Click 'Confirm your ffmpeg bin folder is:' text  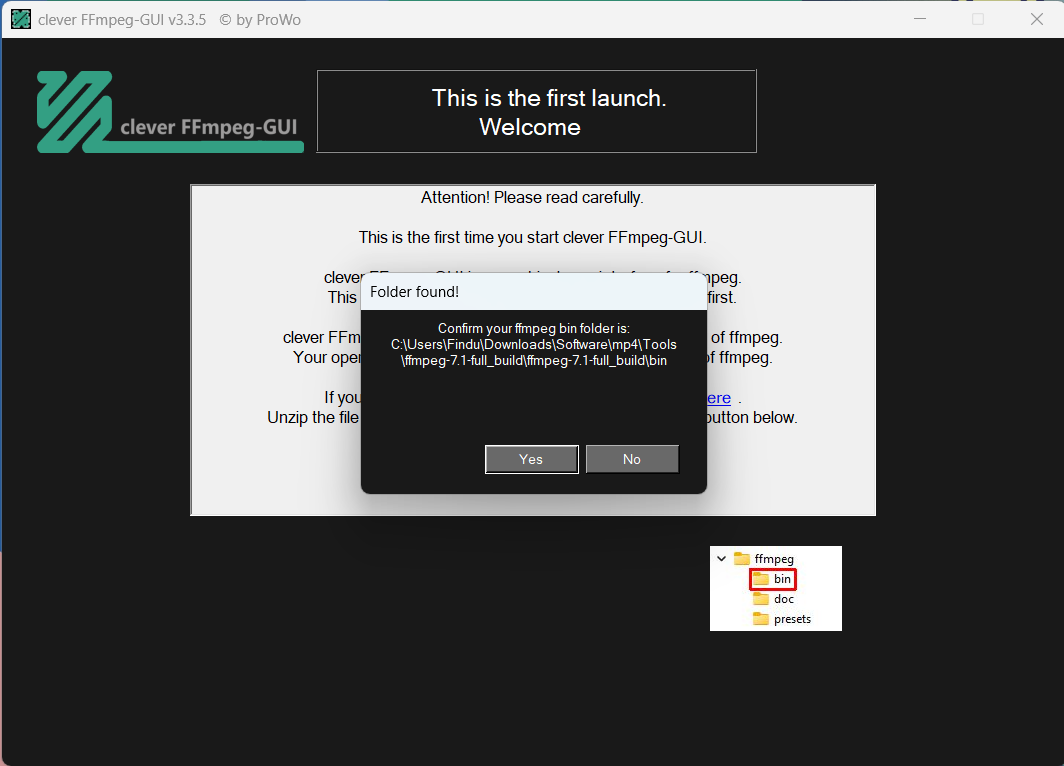tap(533, 328)
